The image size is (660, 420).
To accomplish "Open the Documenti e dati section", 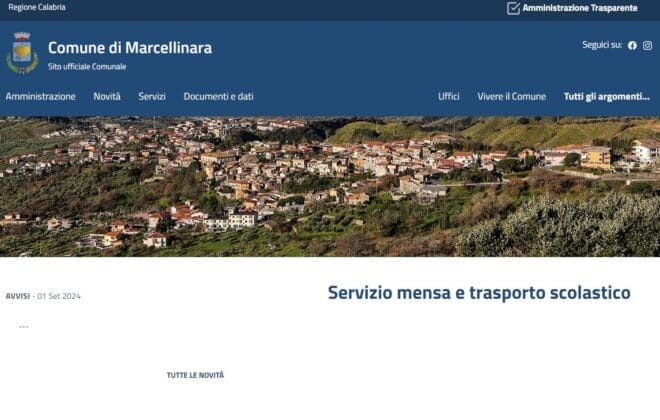I will pos(218,96).
